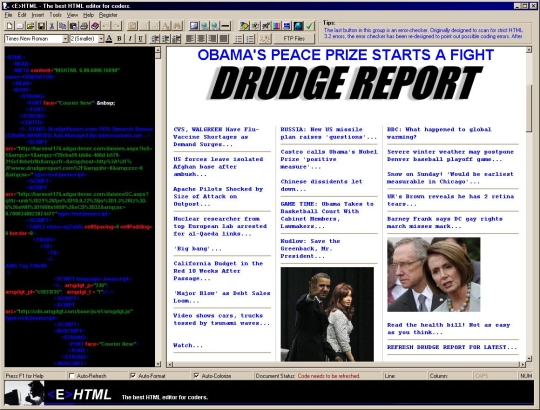540x410 pixels.
Task: Toggle the Auto-Format checkbox
Action: (x=133, y=376)
